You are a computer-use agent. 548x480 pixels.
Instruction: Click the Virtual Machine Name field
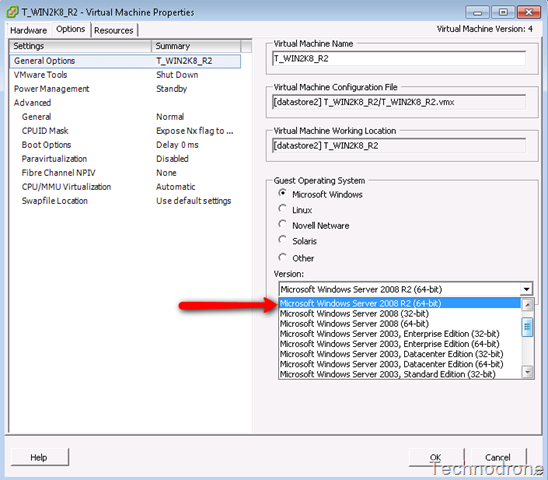point(399,58)
